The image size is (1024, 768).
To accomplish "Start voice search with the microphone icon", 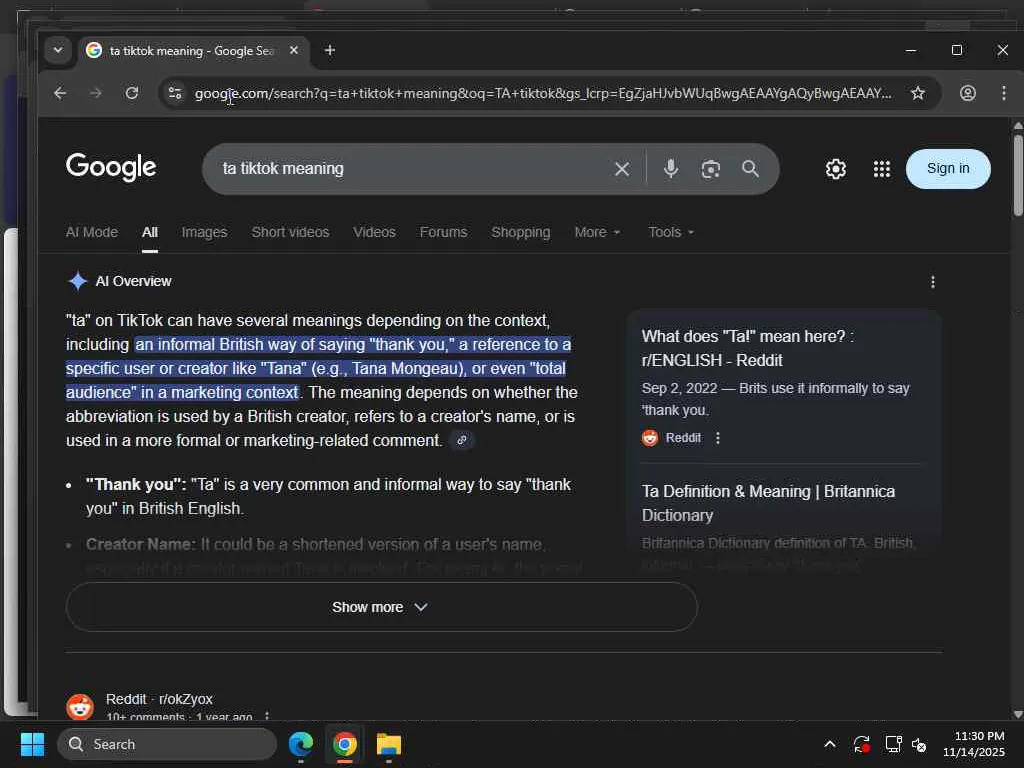I will click(x=671, y=169).
